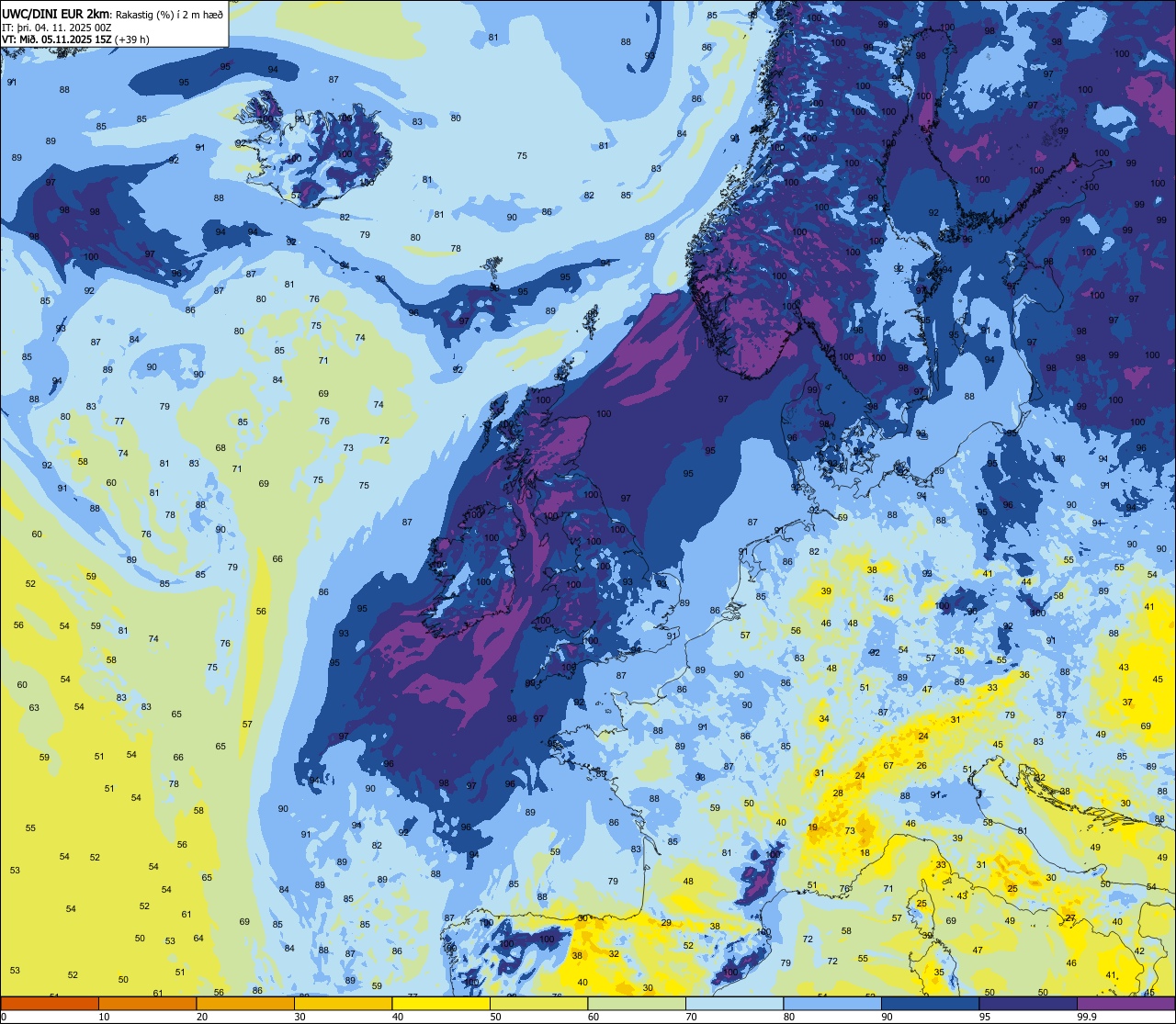Select the '70' legend scale label
The height and width of the screenshot is (1024, 1176).
691,1017
